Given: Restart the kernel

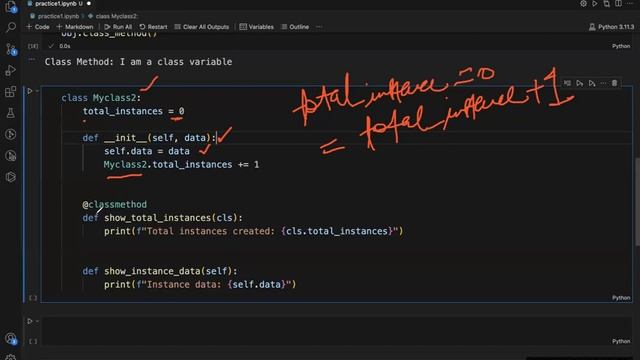Looking at the screenshot, I should 153,27.
